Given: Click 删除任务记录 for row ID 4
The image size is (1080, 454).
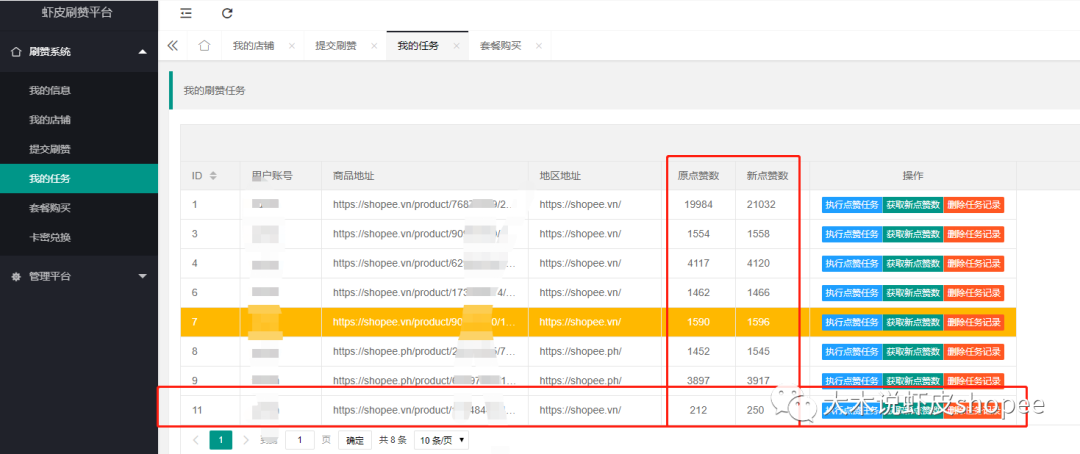Looking at the screenshot, I should point(973,263).
